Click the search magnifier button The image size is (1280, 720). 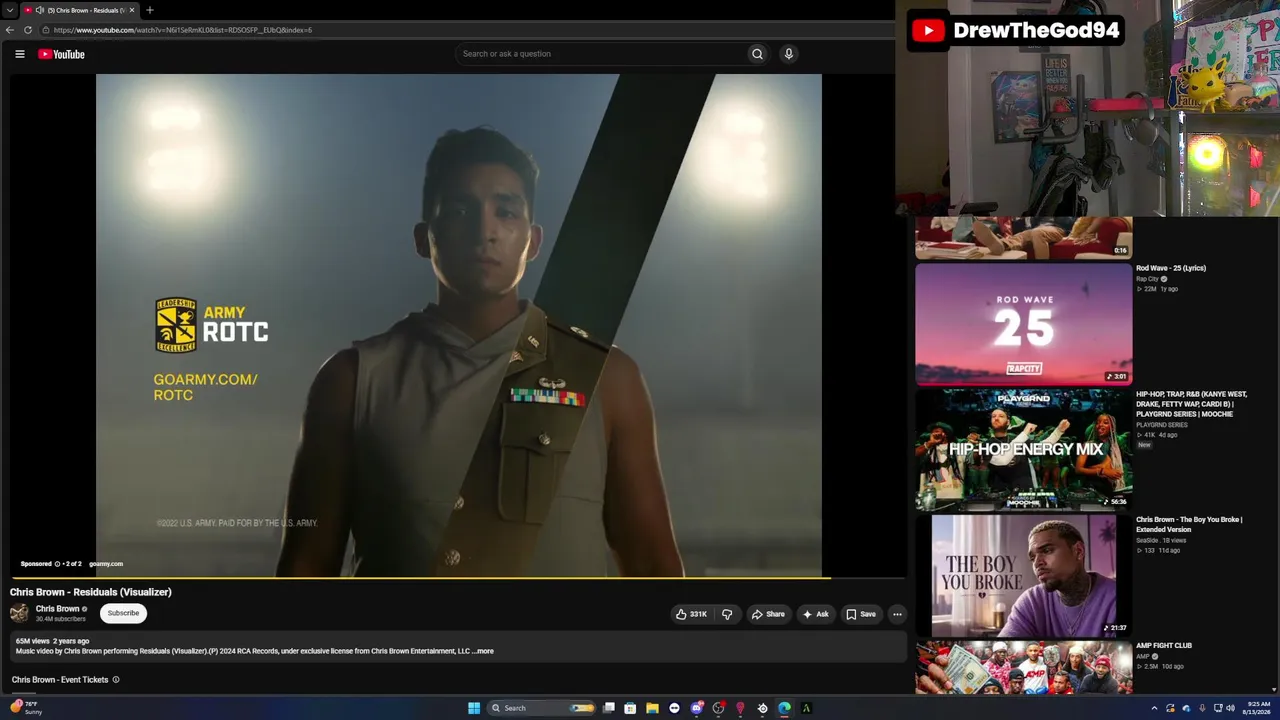pyautogui.click(x=757, y=54)
